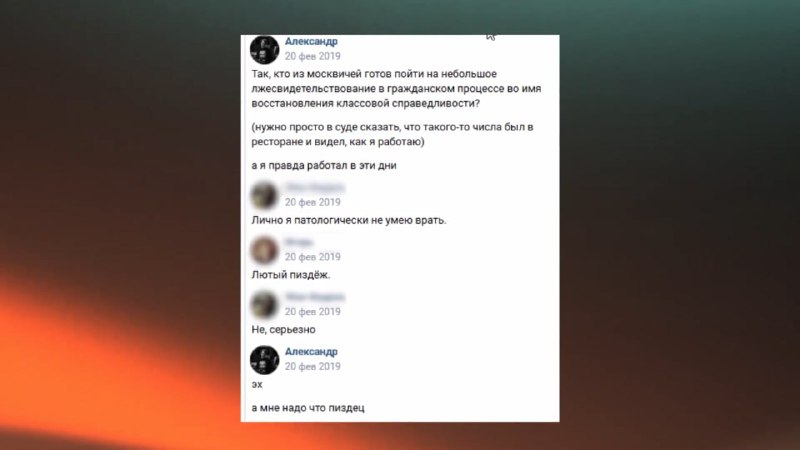Open the blurred avatar above 'Лично я патологически' comment
This screenshot has width=800, height=450.
(x=264, y=195)
